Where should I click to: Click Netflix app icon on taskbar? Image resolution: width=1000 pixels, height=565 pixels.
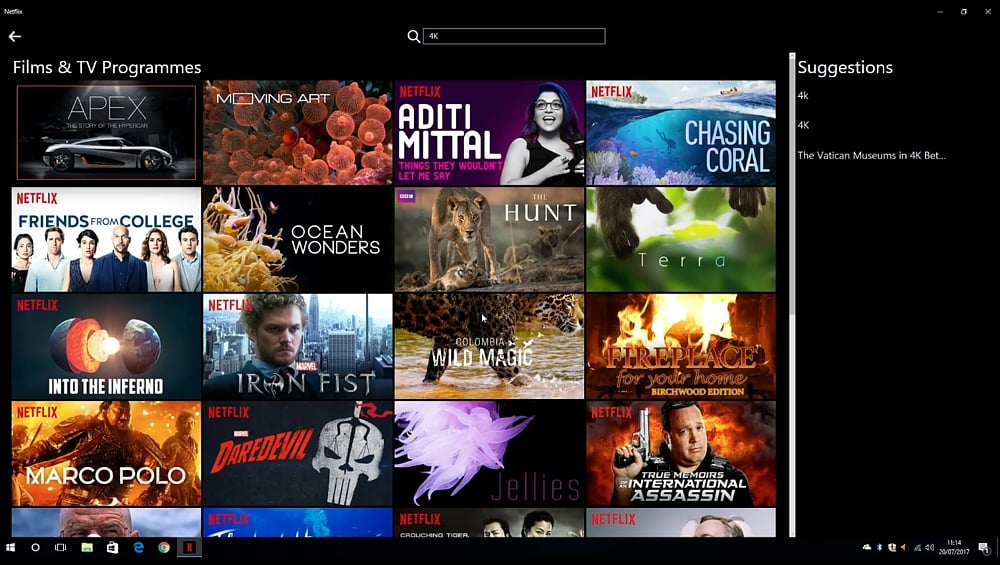[x=189, y=547]
